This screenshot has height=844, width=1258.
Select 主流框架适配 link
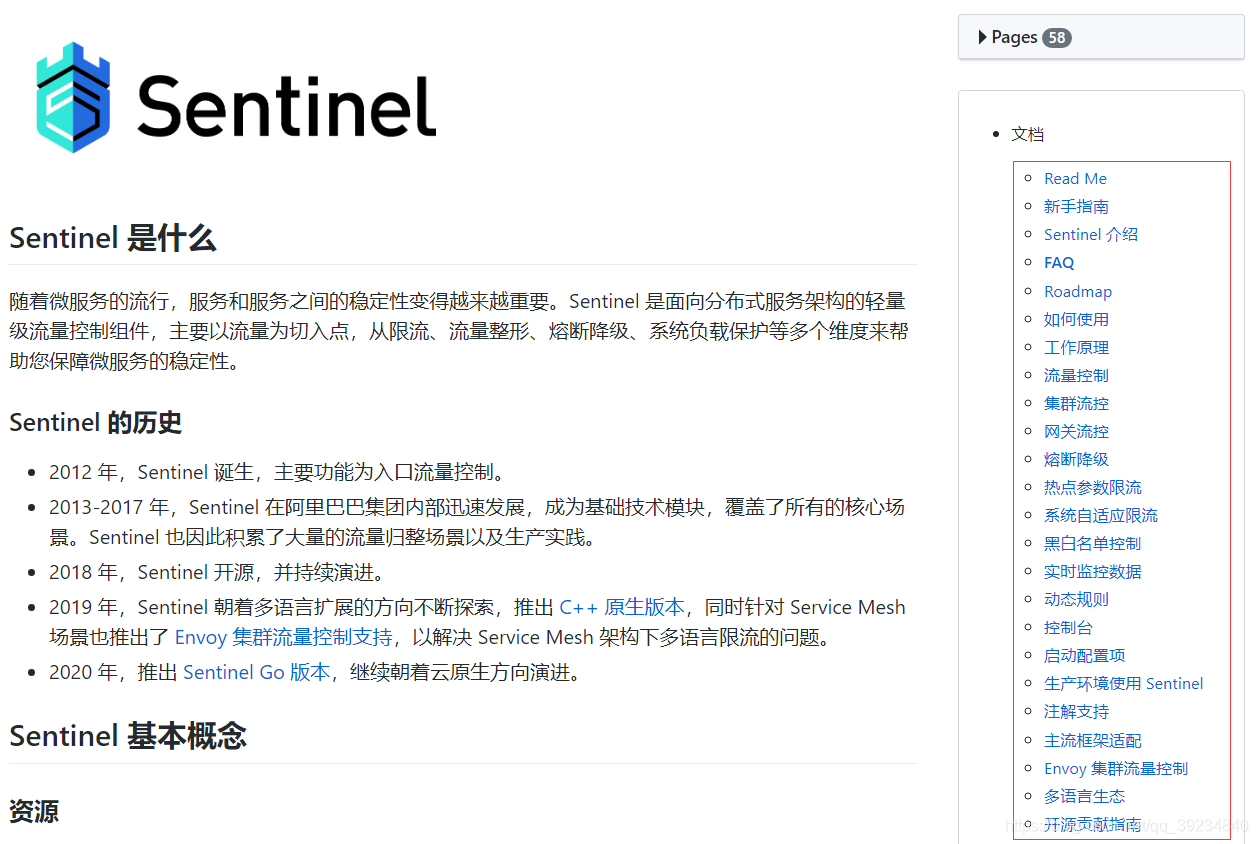1093,740
